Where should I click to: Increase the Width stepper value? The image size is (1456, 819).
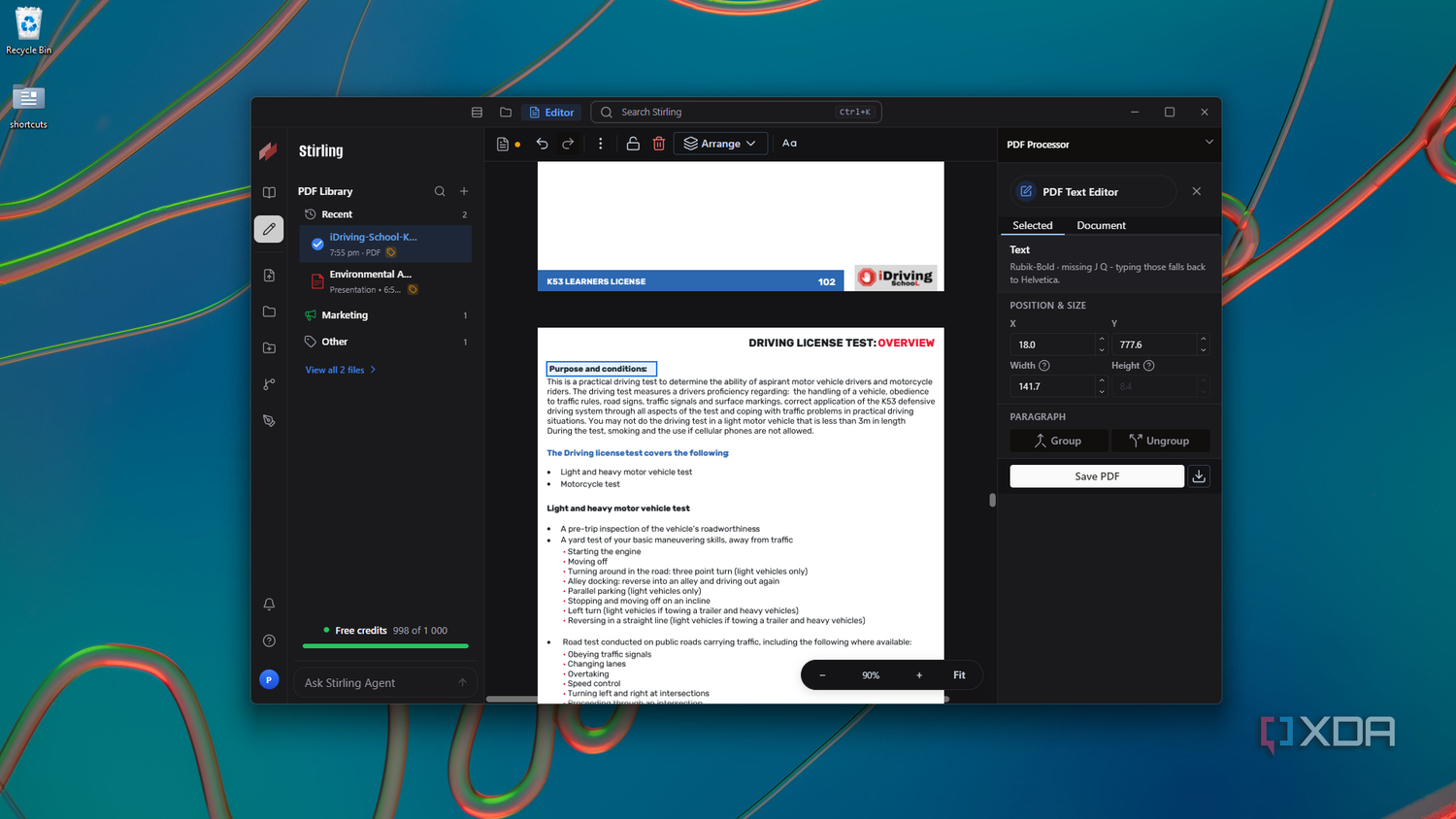[1102, 381]
